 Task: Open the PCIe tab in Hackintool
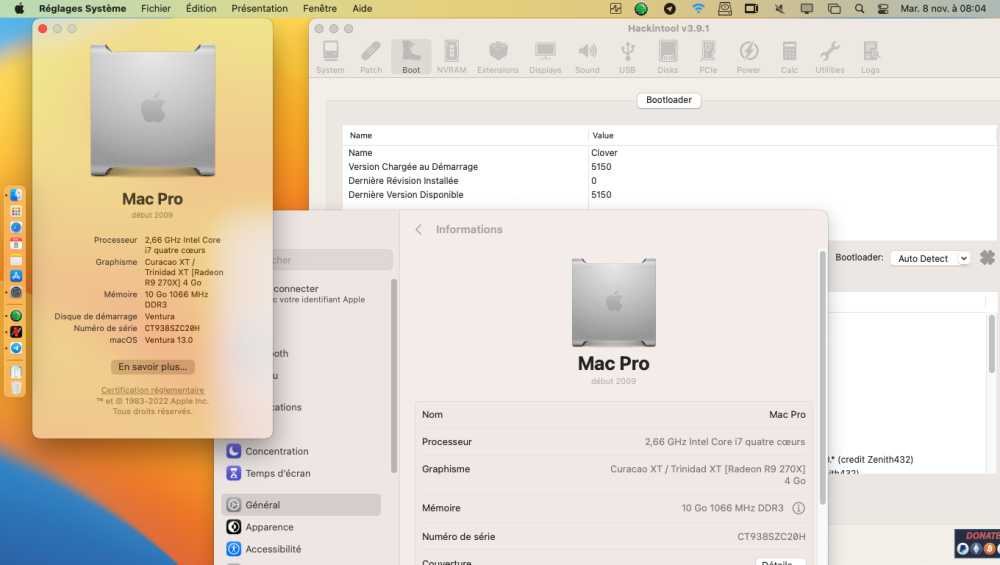(x=708, y=57)
